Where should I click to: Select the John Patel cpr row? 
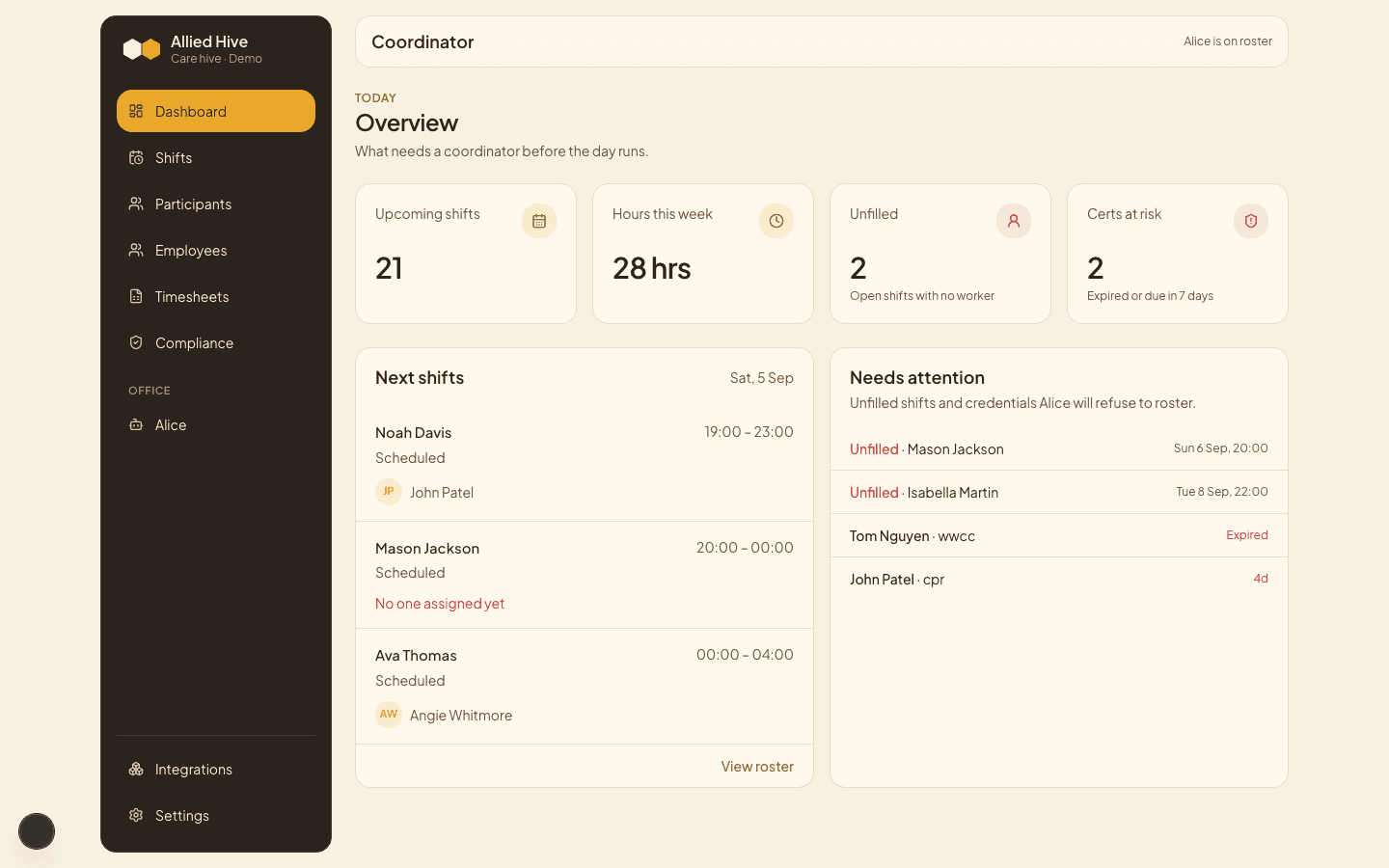click(x=1059, y=579)
